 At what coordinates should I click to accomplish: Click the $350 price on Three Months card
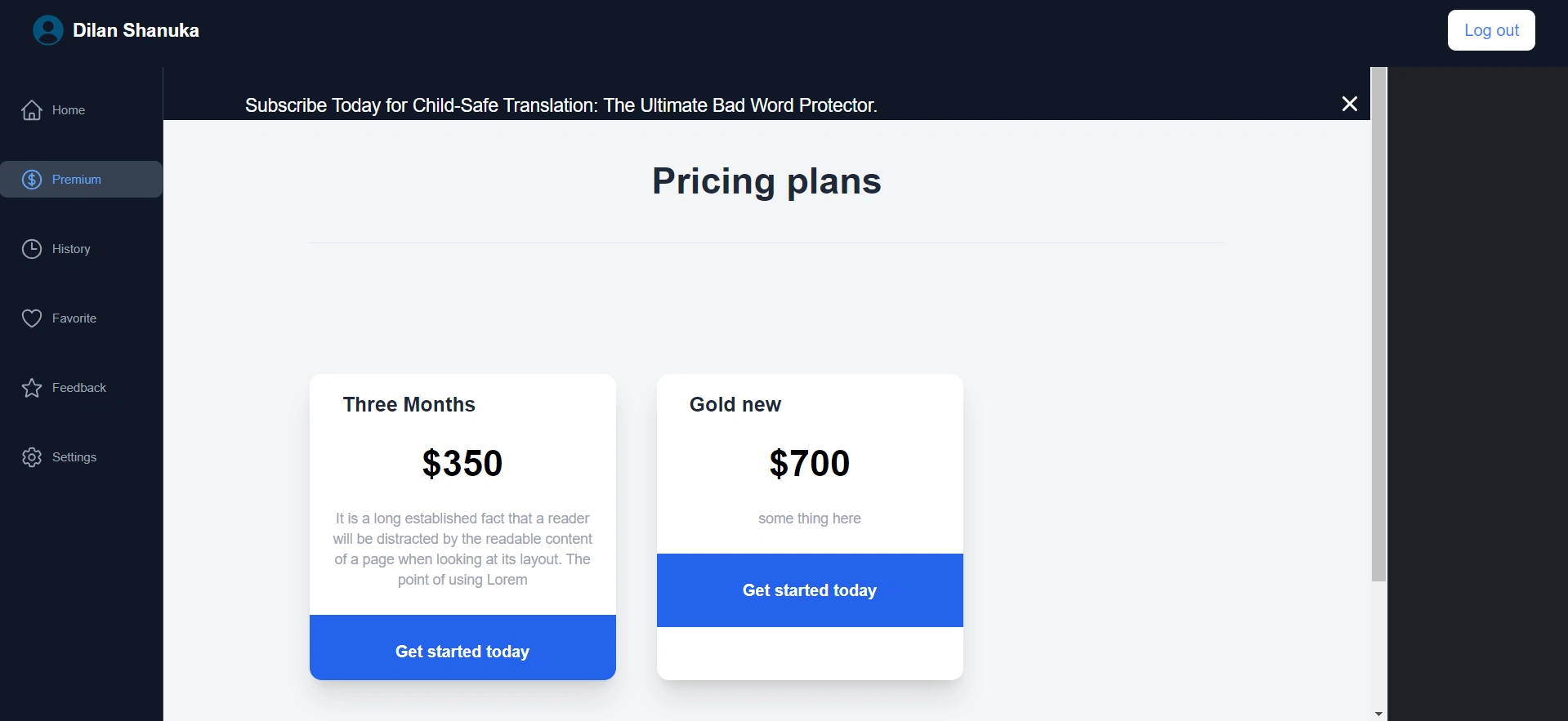[x=462, y=463]
